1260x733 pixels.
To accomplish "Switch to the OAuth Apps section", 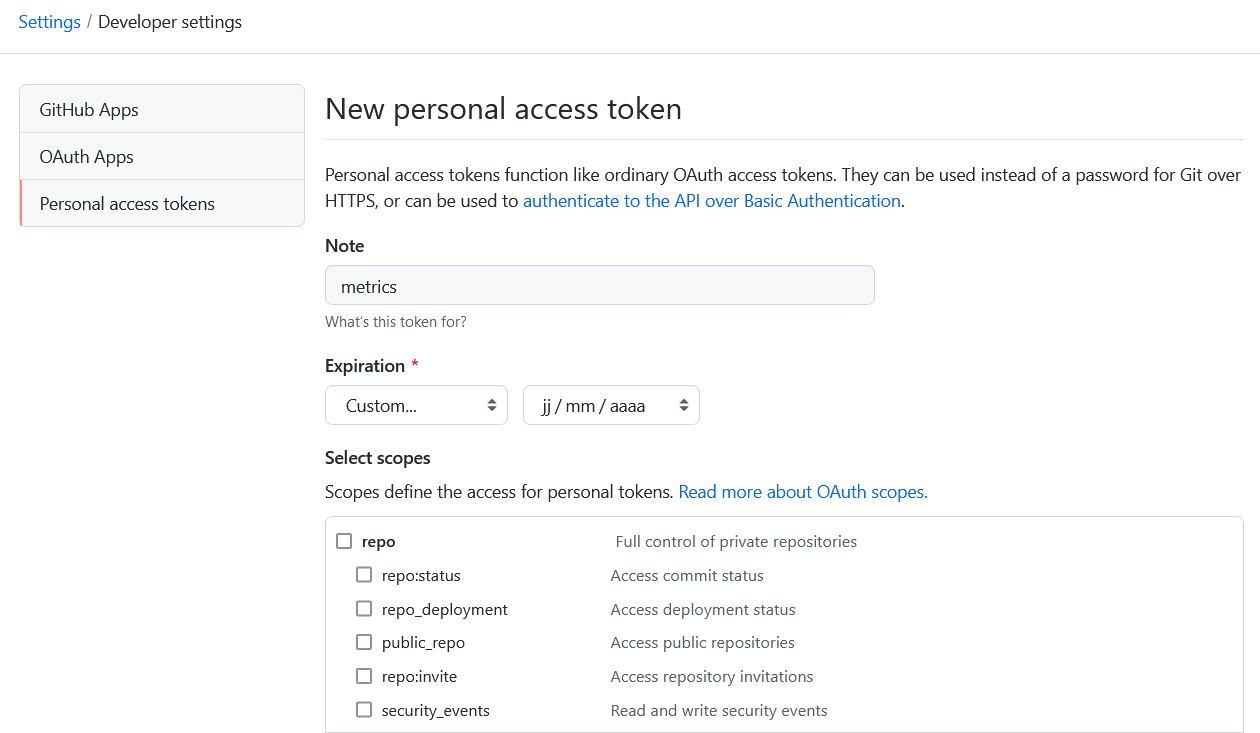I will point(85,156).
